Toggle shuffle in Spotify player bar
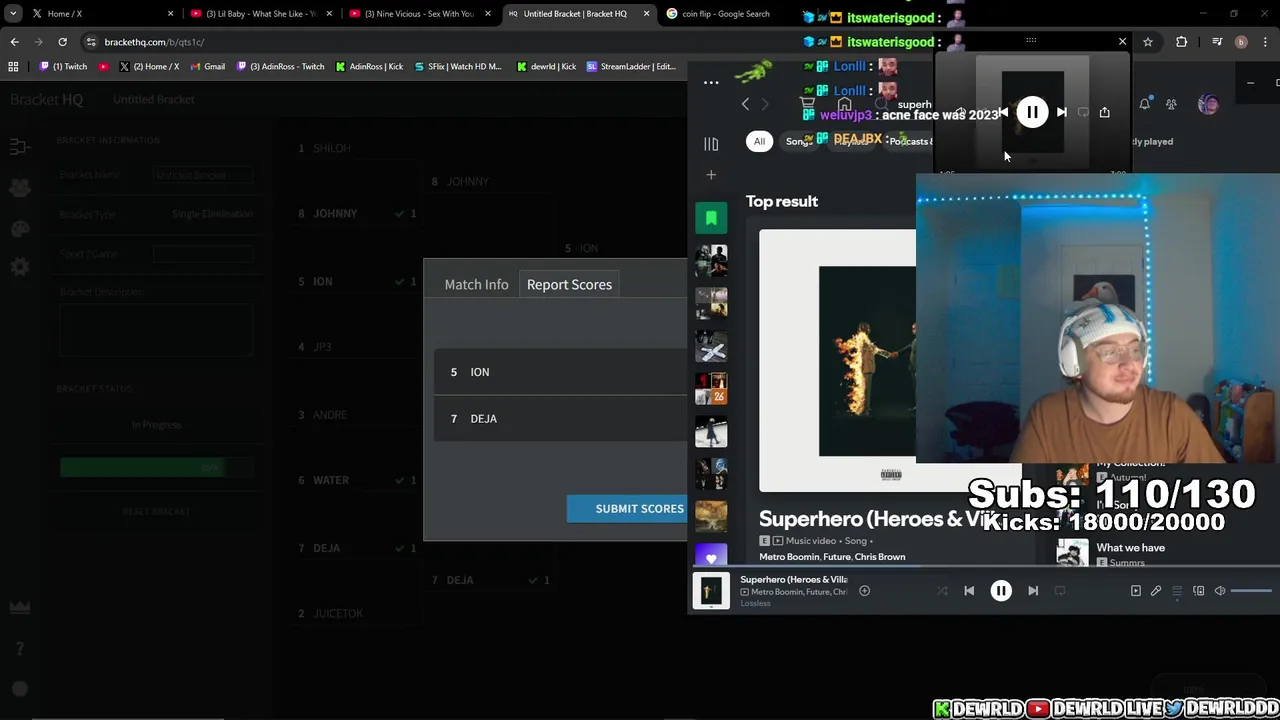The image size is (1280, 720). coord(942,591)
